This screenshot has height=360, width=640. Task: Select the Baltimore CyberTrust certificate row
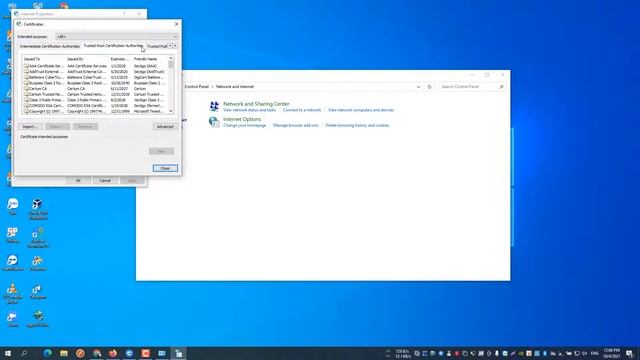(x=95, y=77)
